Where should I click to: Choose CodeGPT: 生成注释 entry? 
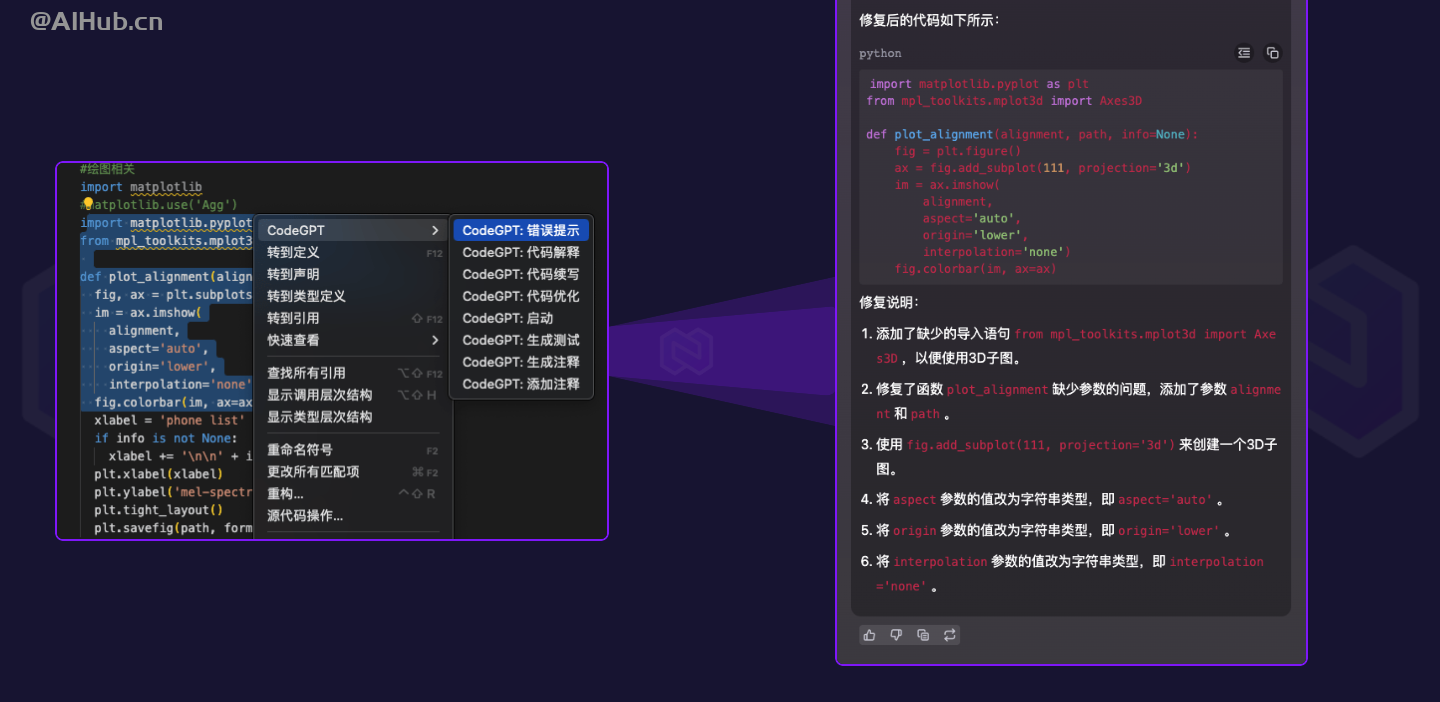point(521,362)
